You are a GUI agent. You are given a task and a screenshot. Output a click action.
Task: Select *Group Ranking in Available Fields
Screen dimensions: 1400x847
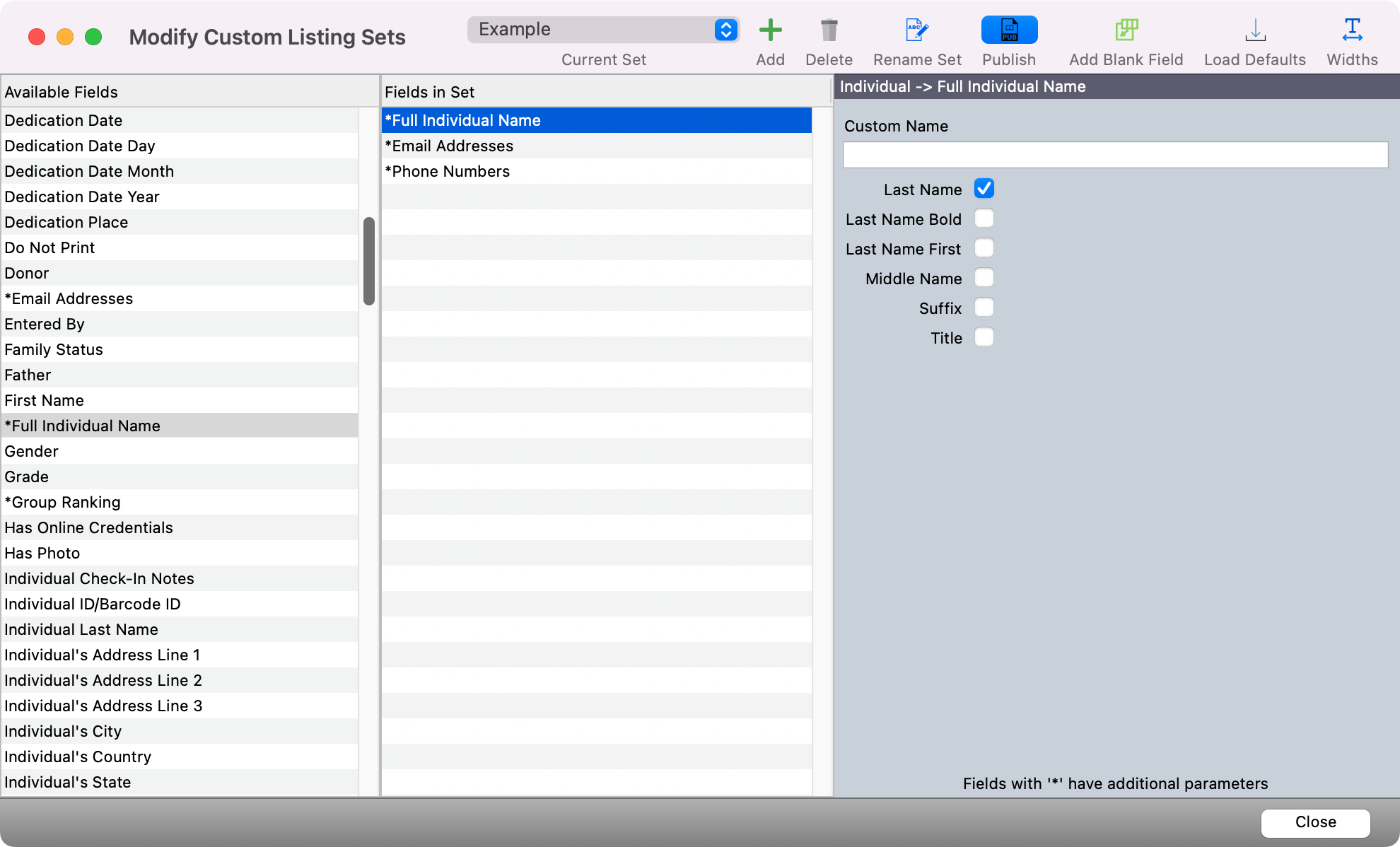tap(63, 502)
